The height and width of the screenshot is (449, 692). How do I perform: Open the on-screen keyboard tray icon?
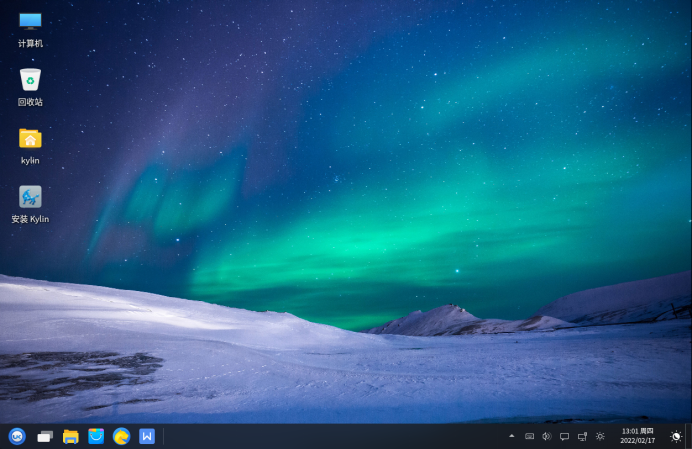pyautogui.click(x=530, y=437)
